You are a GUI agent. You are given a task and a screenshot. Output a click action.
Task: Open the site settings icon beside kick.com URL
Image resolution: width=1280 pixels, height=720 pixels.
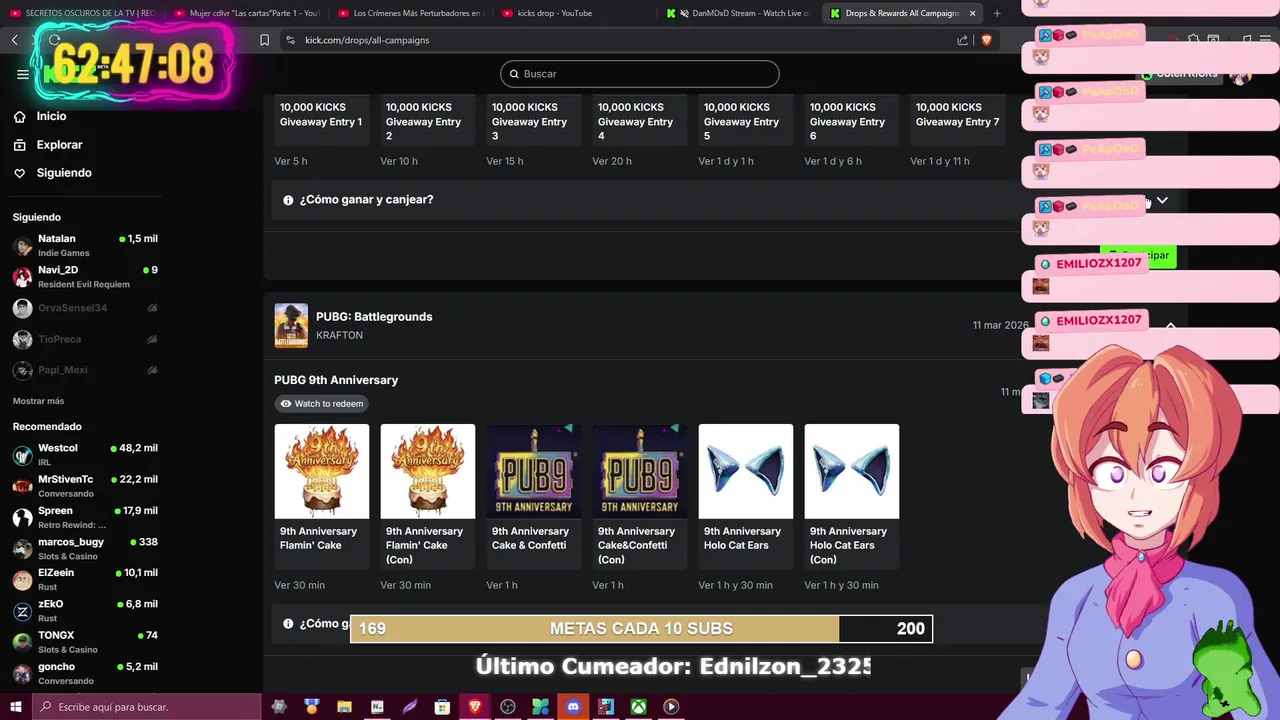(x=290, y=40)
